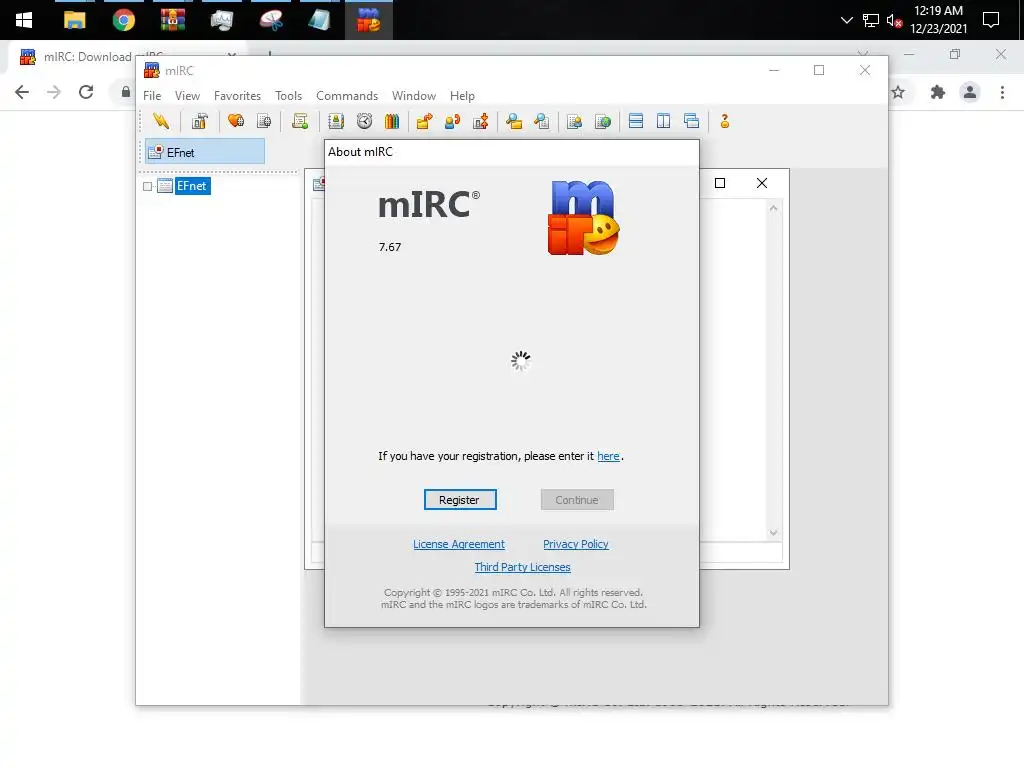Open the Tools menu
The height and width of the screenshot is (768, 1024).
[x=288, y=96]
